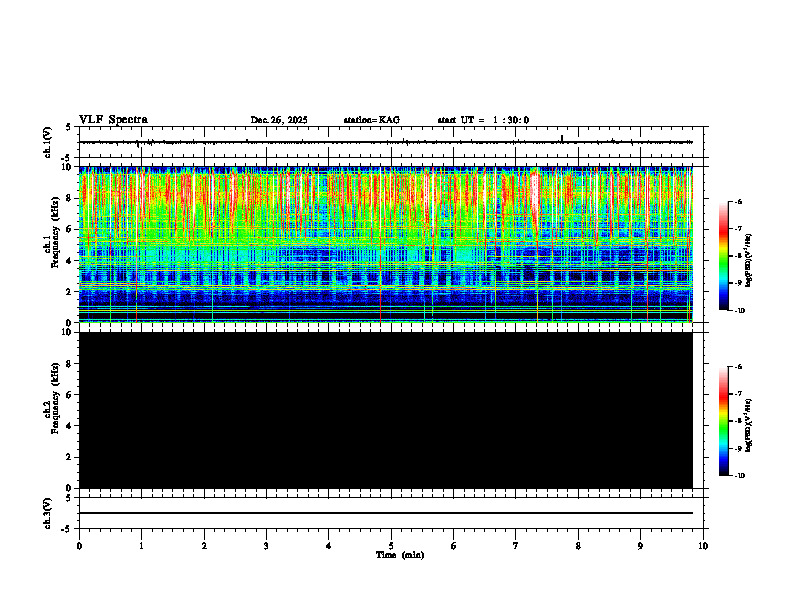Click the flat ch.3 voltage trace line
This screenshot has width=792, height=612.
click(386, 513)
